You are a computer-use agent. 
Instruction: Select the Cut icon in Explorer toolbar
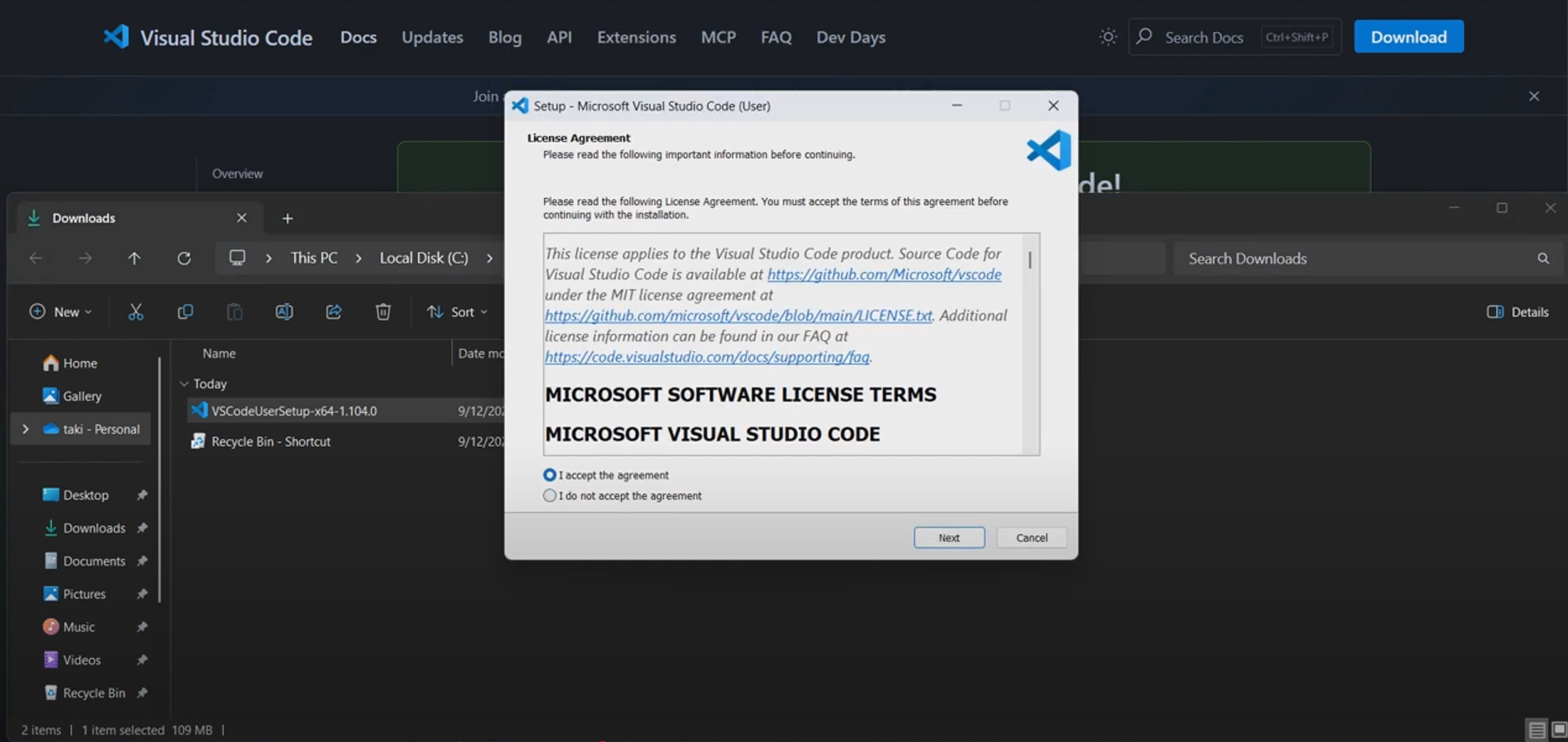135,312
